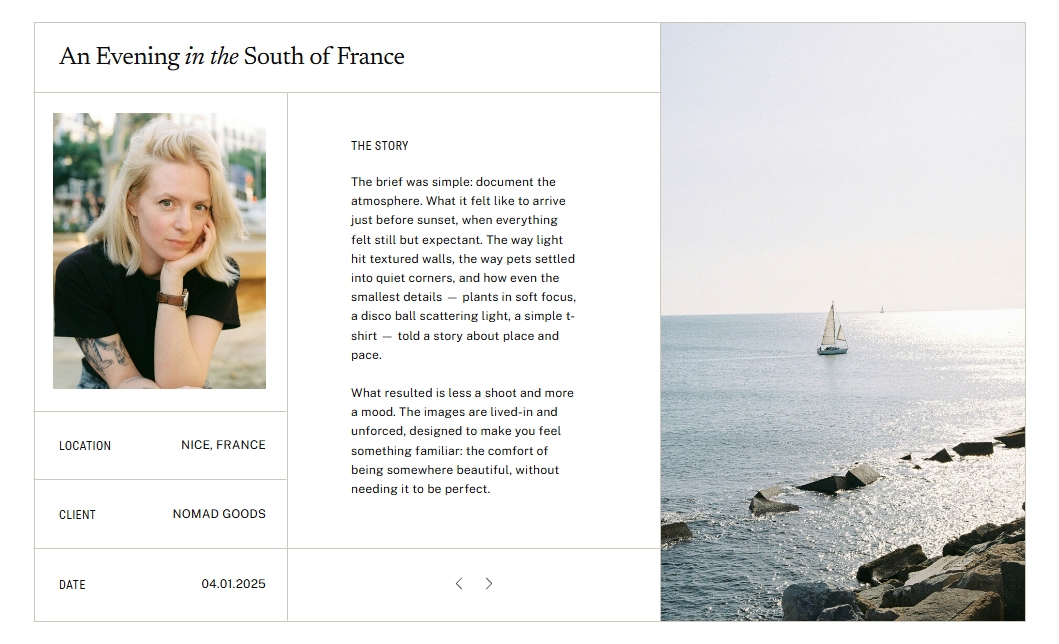The height and width of the screenshot is (644, 1059).
Task: Select the "THE STORY" heading
Action: pyautogui.click(x=379, y=146)
